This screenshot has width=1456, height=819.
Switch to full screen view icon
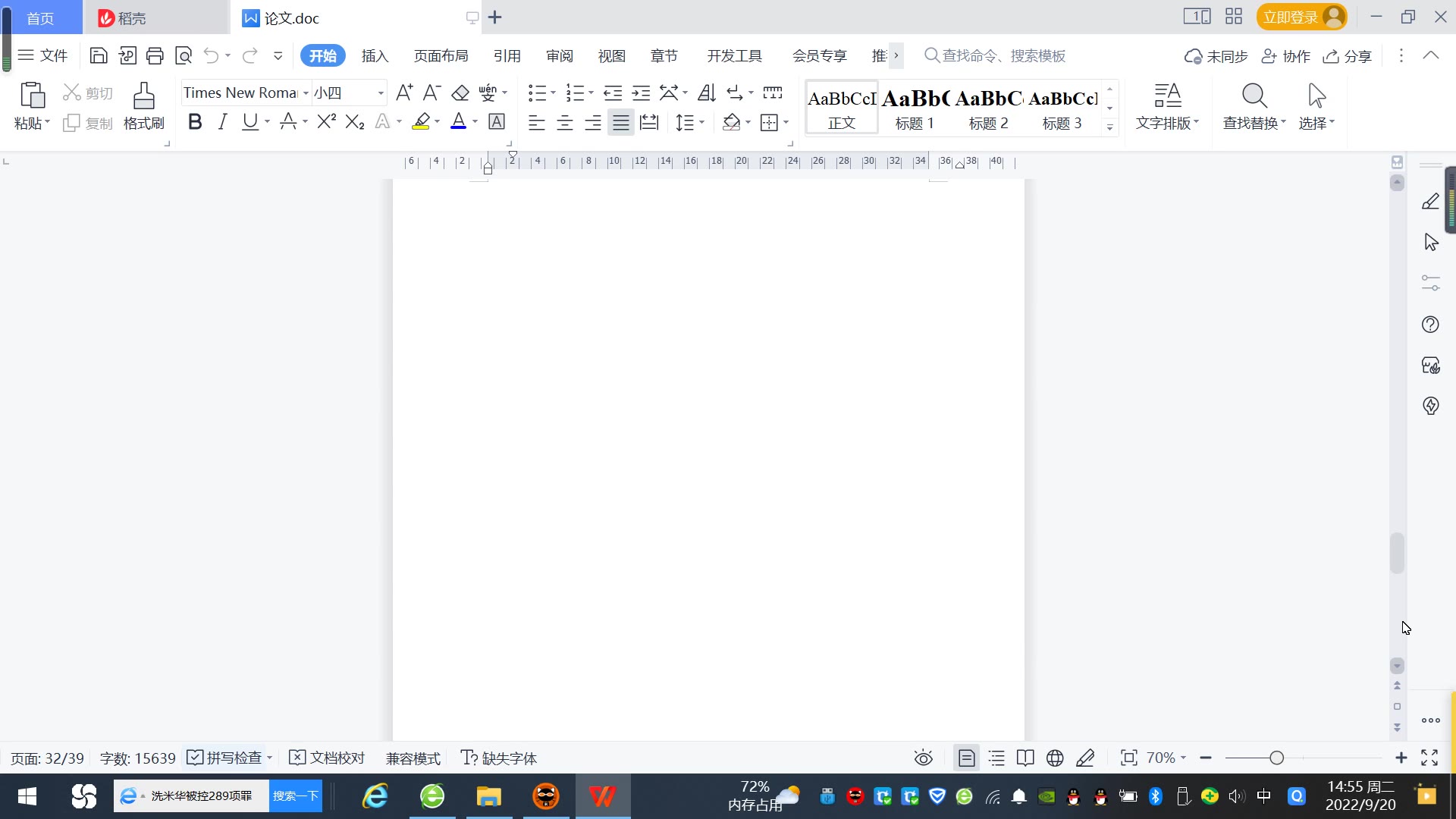pyautogui.click(x=1429, y=758)
